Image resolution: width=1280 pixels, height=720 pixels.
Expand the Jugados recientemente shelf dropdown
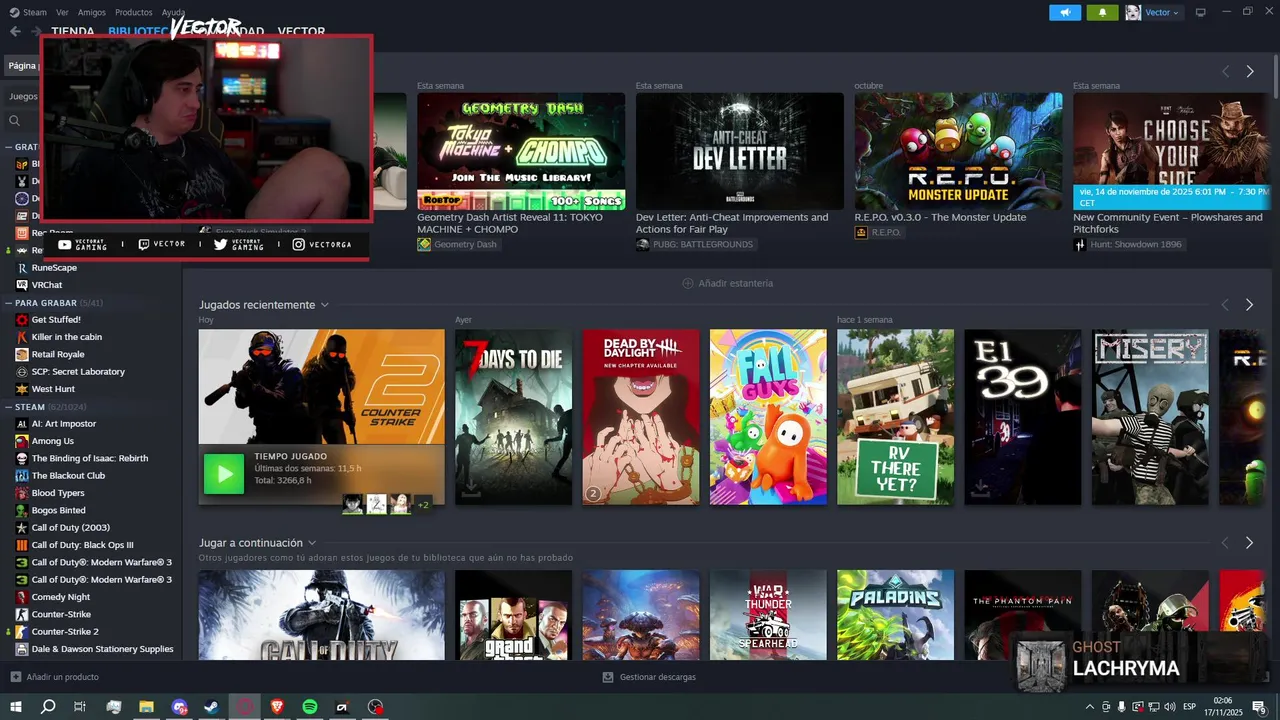[324, 305]
